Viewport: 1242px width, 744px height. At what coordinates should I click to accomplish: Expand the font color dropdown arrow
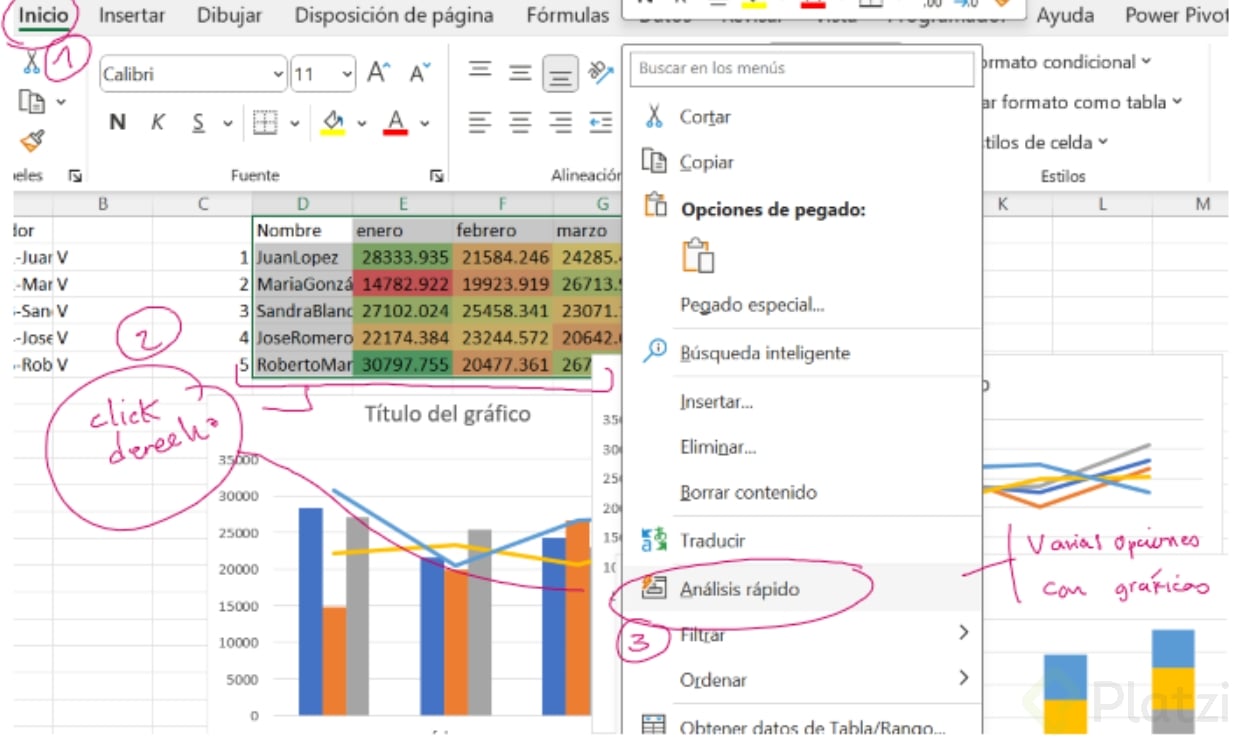pyautogui.click(x=425, y=123)
